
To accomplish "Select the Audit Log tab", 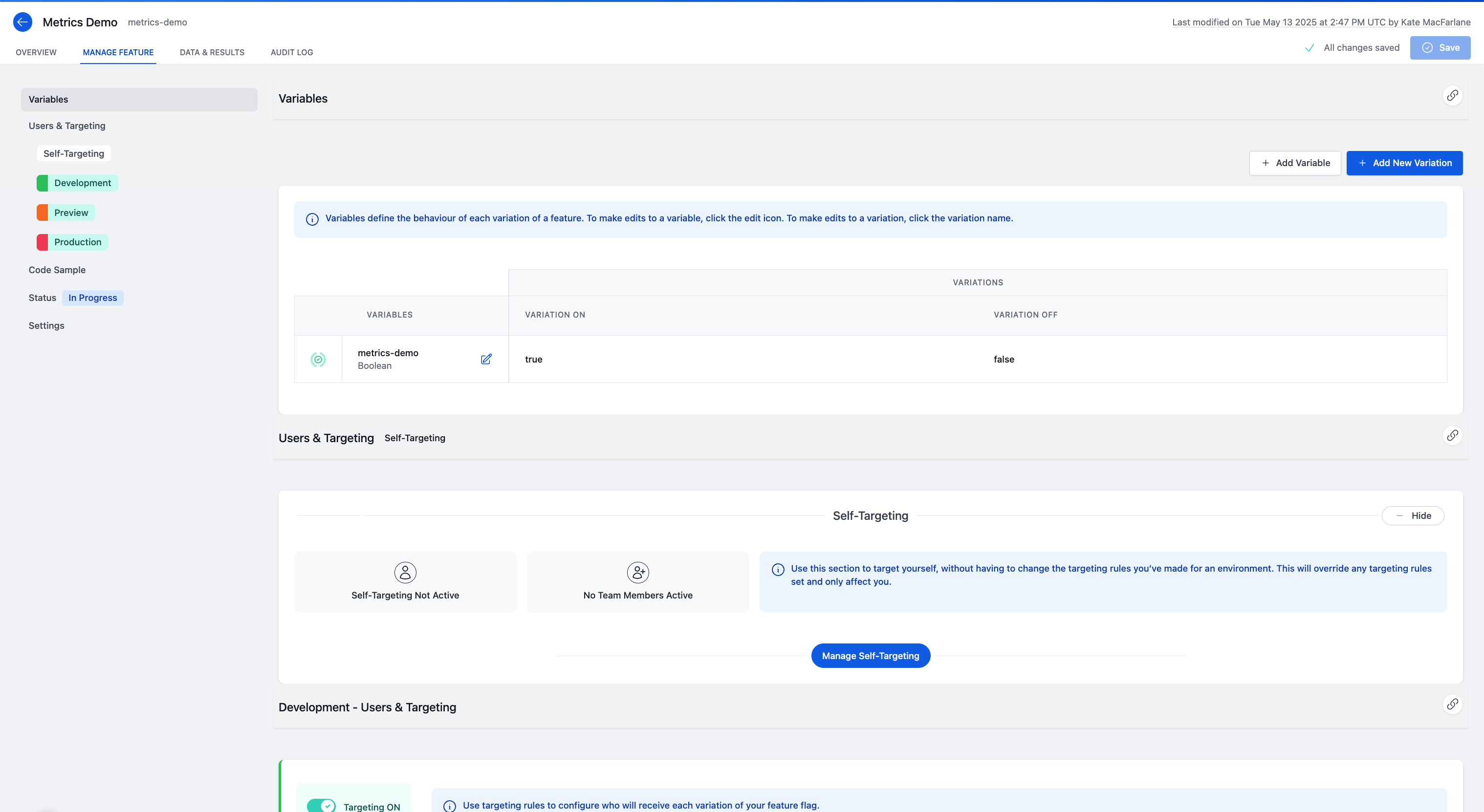I will (291, 52).
